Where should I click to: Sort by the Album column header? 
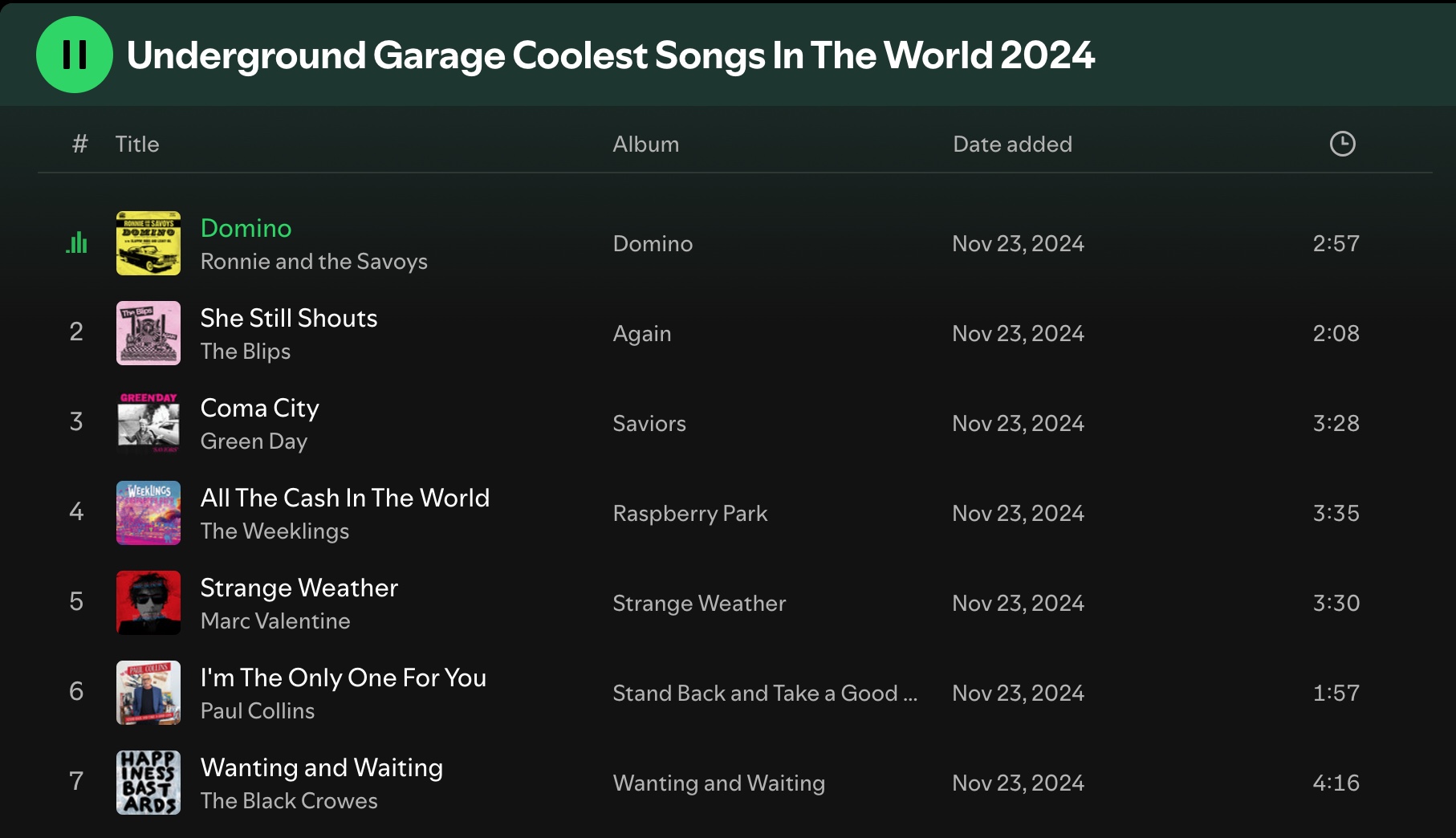[645, 144]
